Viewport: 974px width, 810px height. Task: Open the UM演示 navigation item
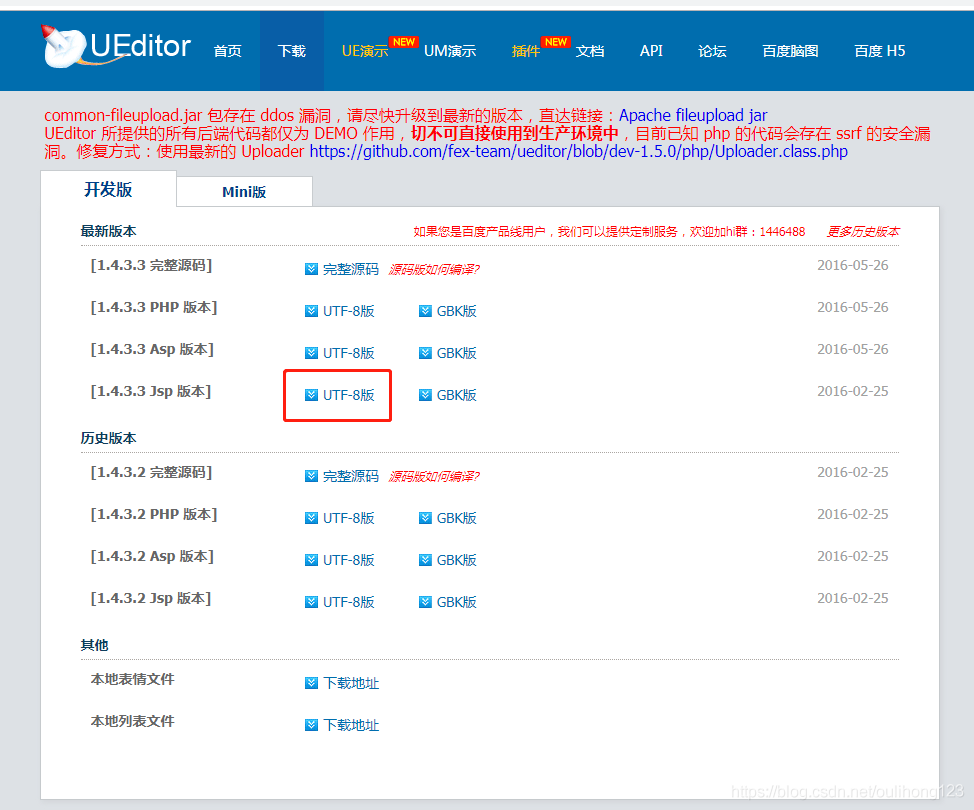(x=450, y=51)
